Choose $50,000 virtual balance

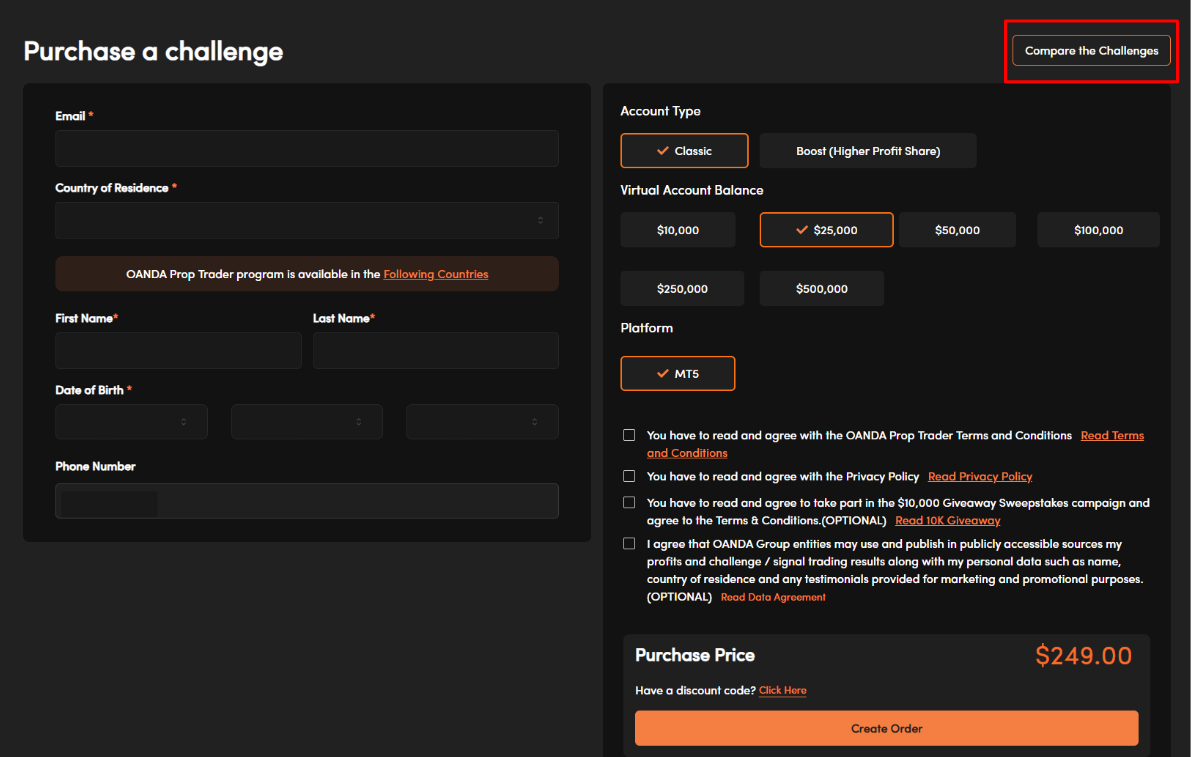[957, 229]
